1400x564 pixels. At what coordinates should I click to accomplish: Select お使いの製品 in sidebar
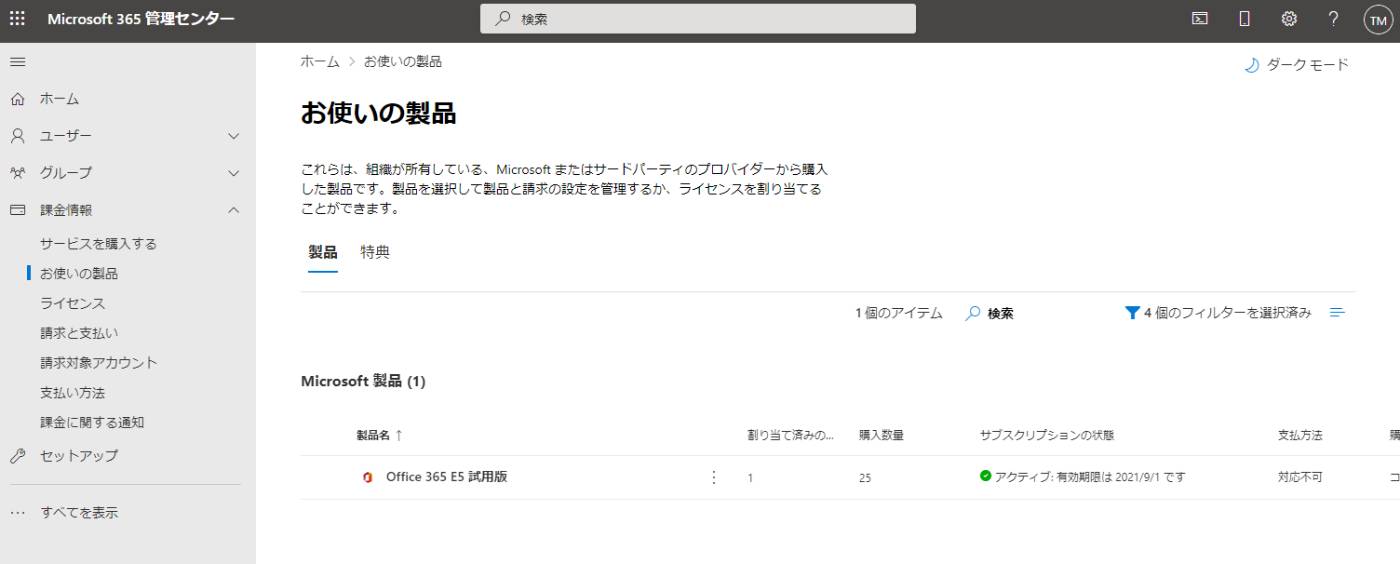[x=79, y=273]
